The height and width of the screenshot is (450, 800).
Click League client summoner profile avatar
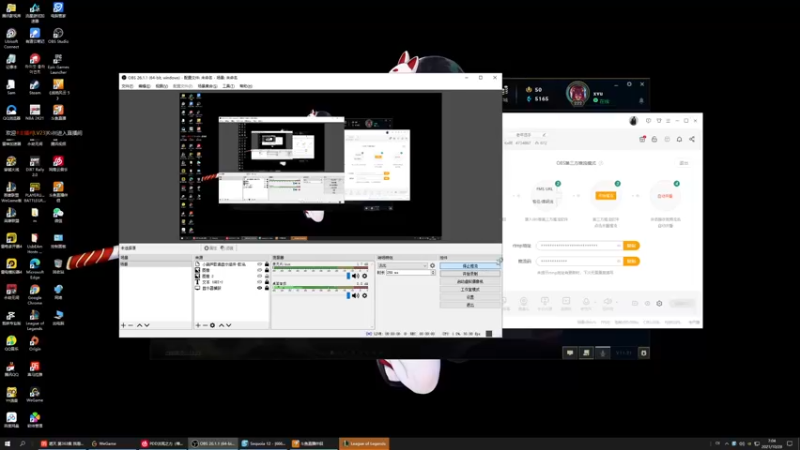coord(578,93)
